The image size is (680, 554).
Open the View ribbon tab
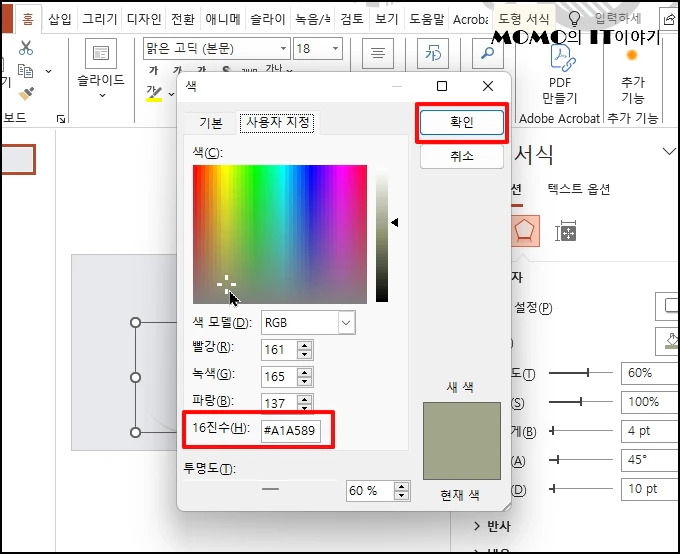tap(386, 19)
